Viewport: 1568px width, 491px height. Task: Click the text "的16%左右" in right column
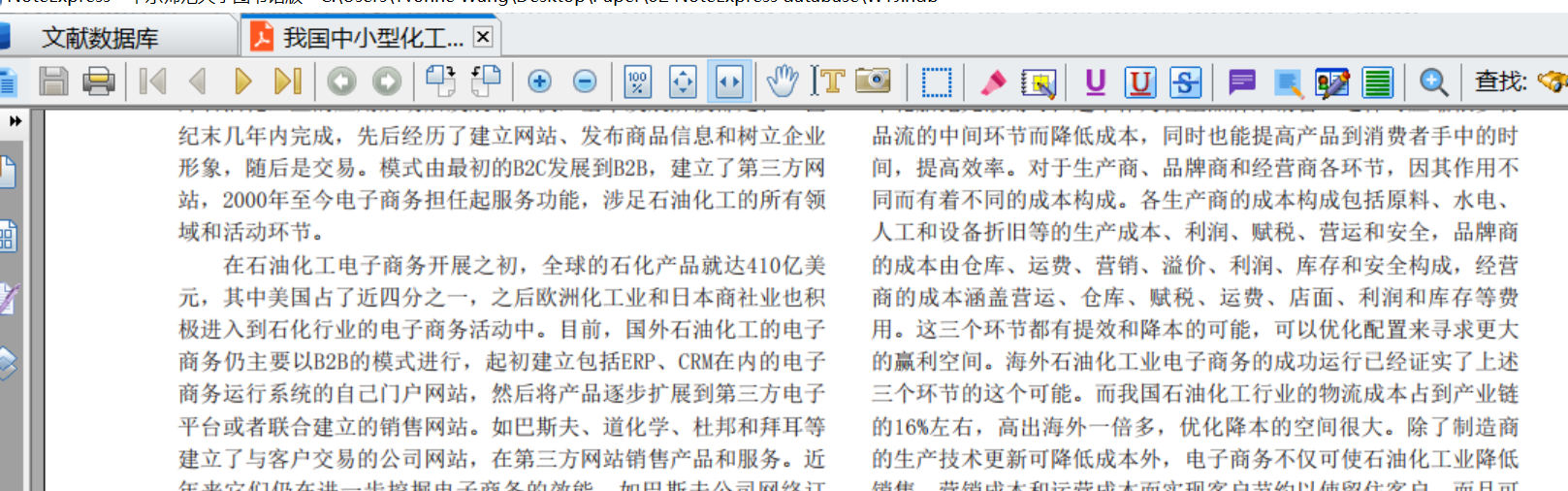pos(924,426)
